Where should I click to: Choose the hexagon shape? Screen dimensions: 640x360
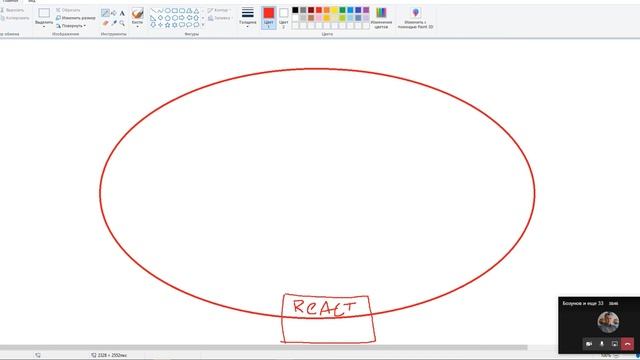(x=175, y=18)
